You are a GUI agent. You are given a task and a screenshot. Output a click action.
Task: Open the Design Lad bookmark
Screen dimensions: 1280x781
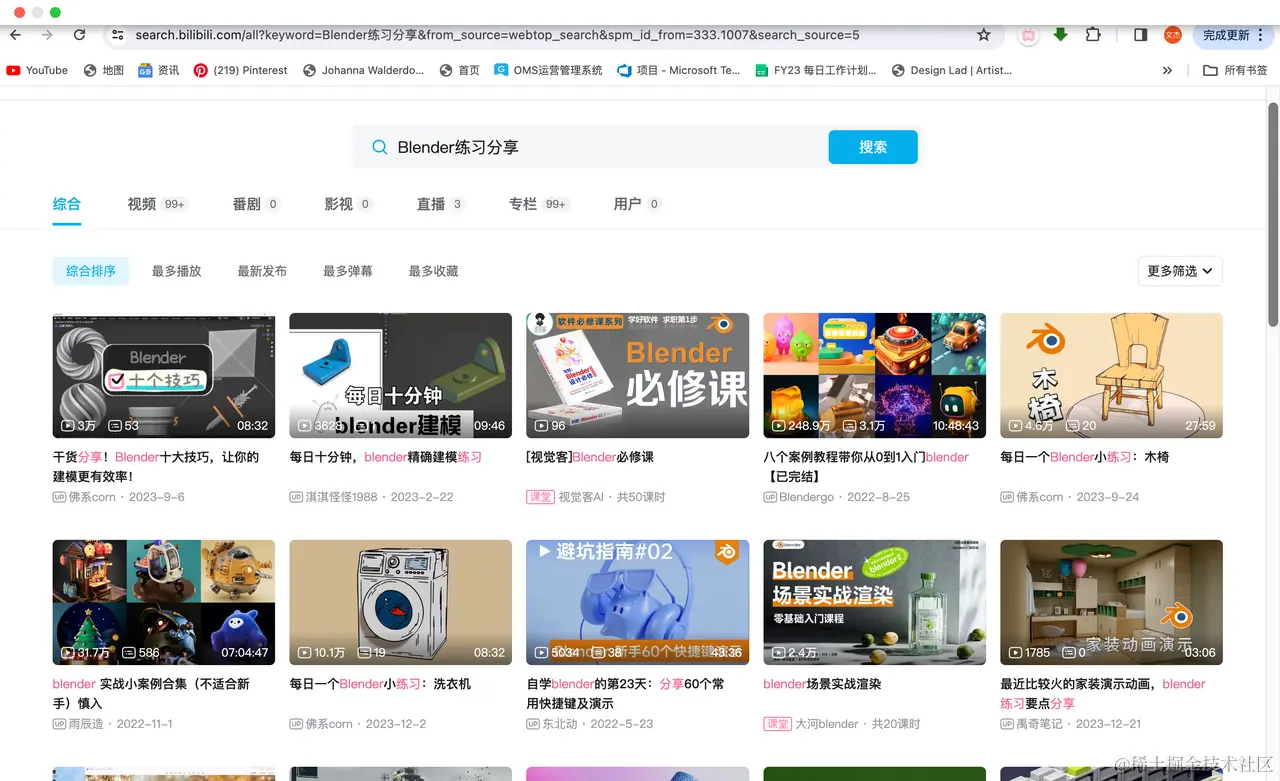[952, 70]
